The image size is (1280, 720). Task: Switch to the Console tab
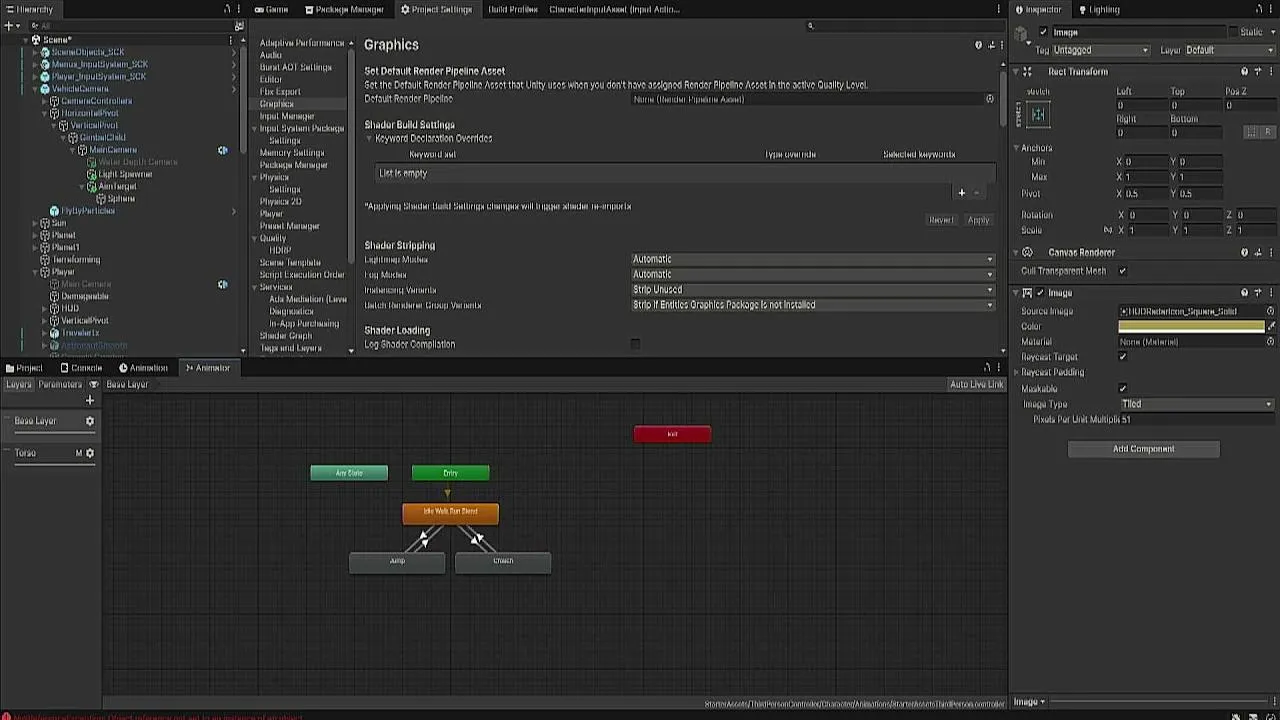(81, 368)
